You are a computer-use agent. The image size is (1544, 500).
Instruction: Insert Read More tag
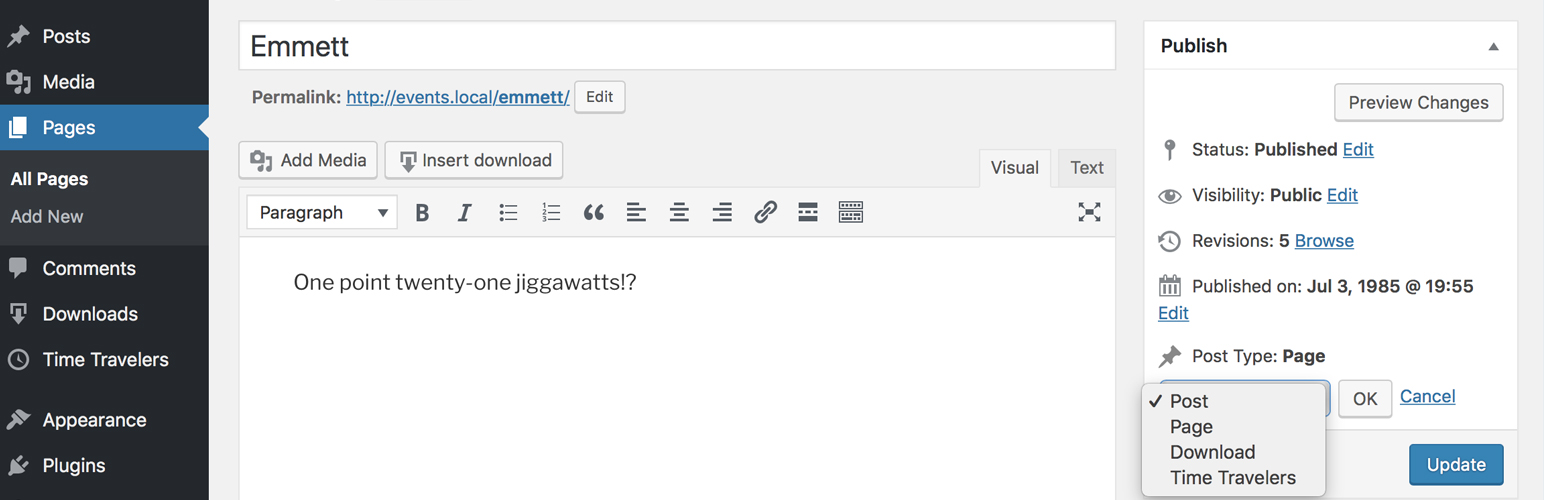coord(808,212)
